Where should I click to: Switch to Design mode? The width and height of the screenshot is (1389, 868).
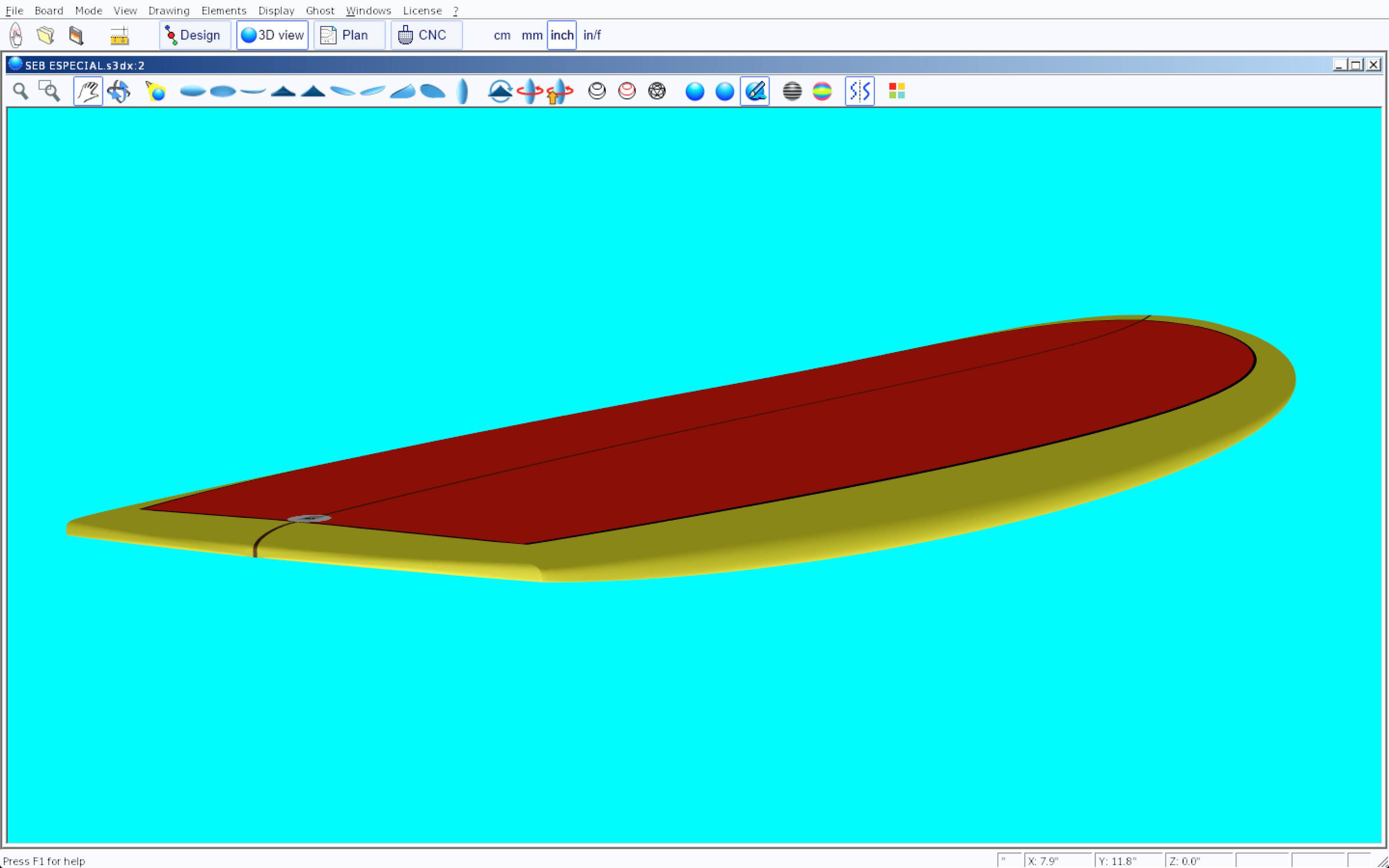pyautogui.click(x=194, y=36)
